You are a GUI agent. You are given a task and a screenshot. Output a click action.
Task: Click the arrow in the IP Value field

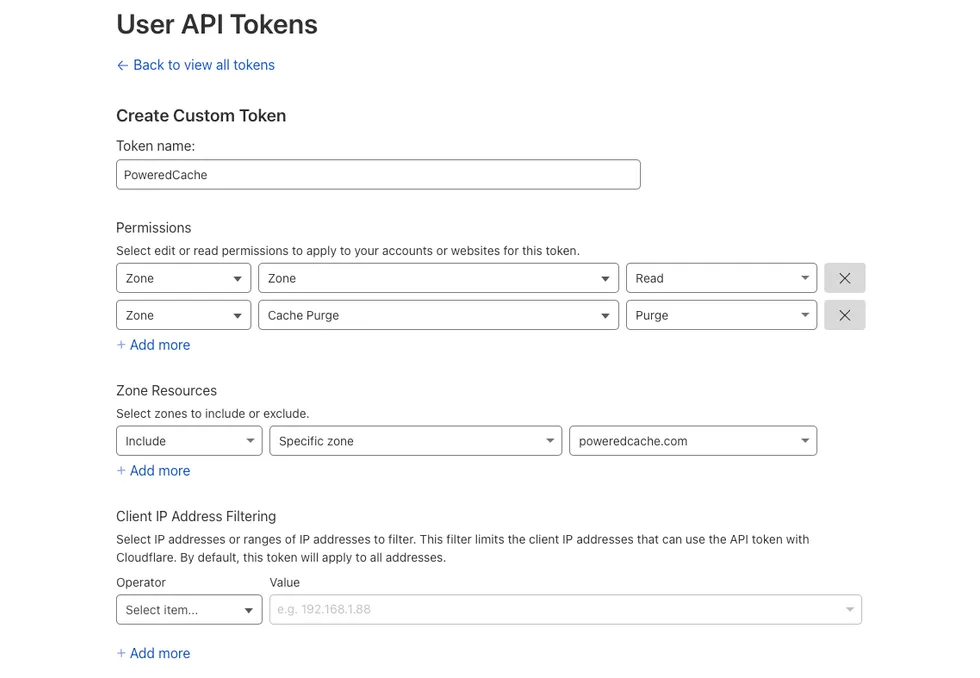coord(850,610)
